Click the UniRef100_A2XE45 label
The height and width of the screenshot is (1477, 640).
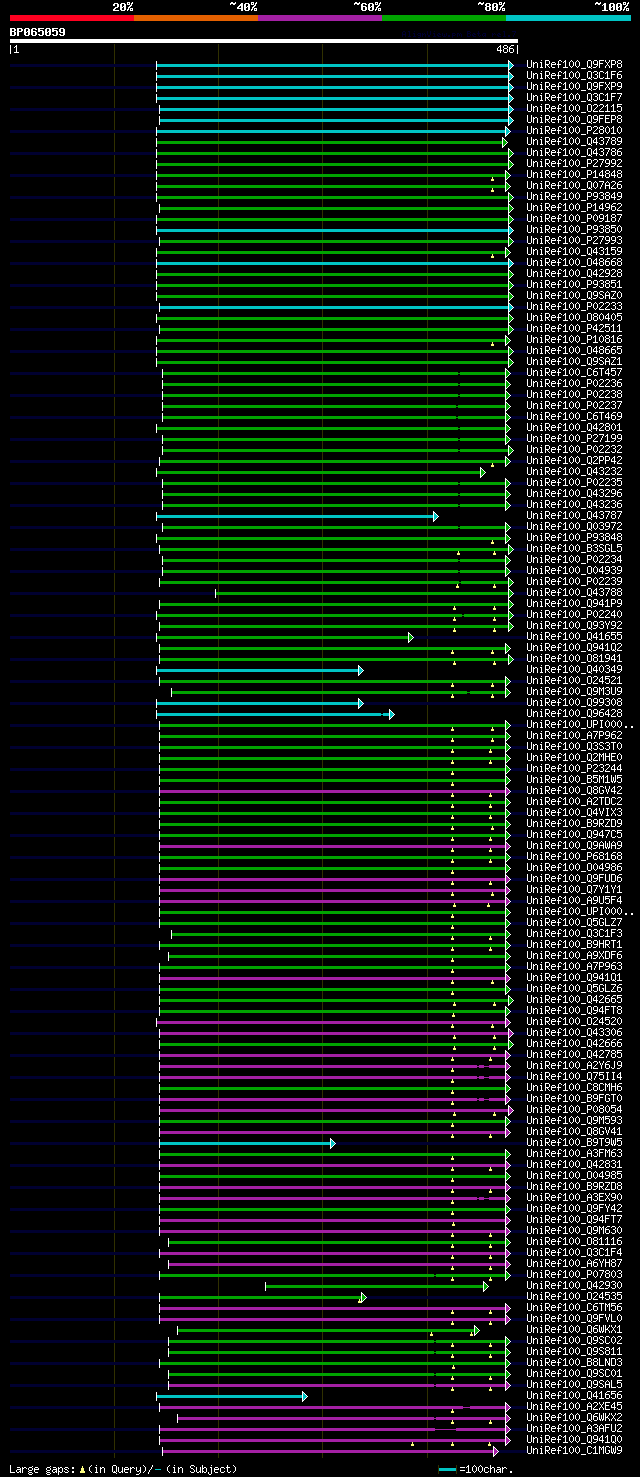point(574,1406)
